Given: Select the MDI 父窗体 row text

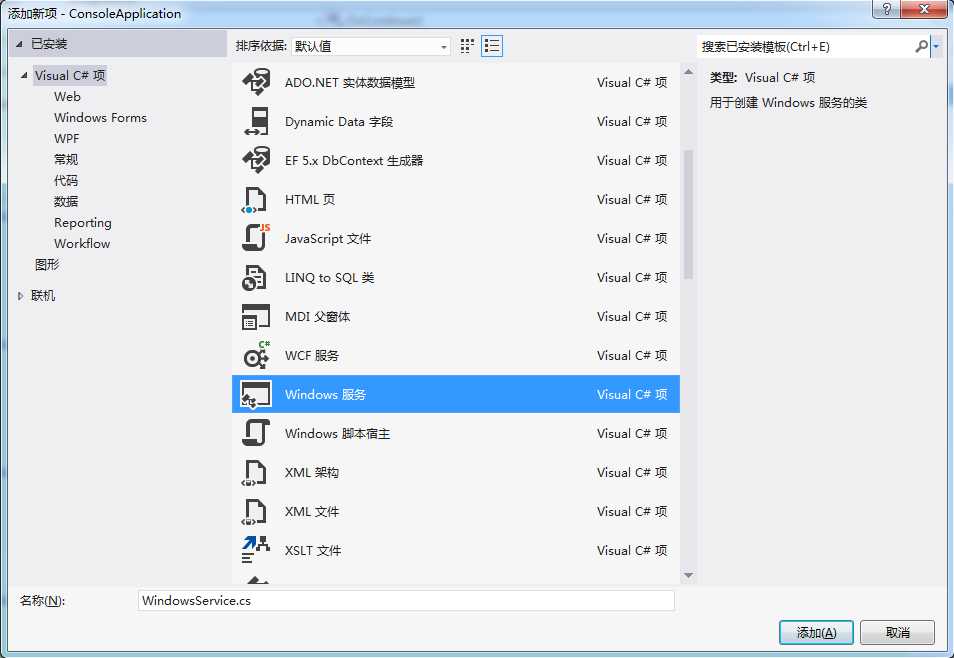Looking at the screenshot, I should tap(318, 317).
